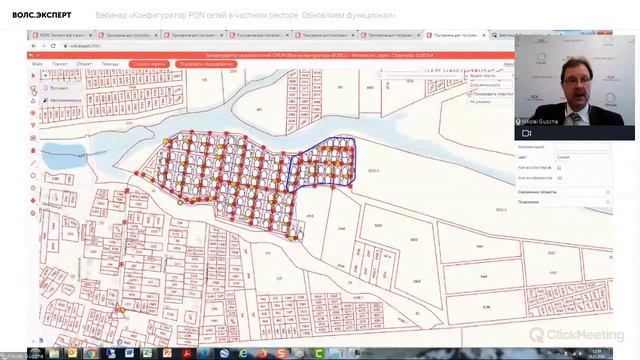This screenshot has height=360, width=640.
Task: Open the Объект menu
Action: (84, 64)
